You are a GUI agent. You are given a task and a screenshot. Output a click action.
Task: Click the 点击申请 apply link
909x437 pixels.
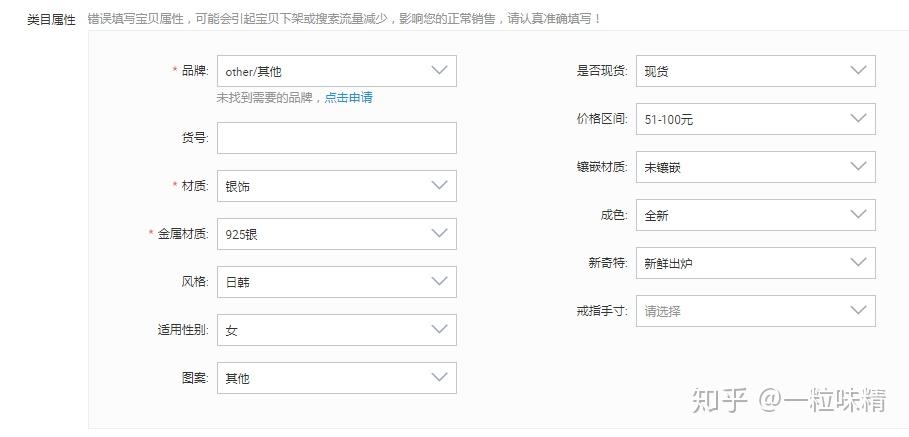348,98
